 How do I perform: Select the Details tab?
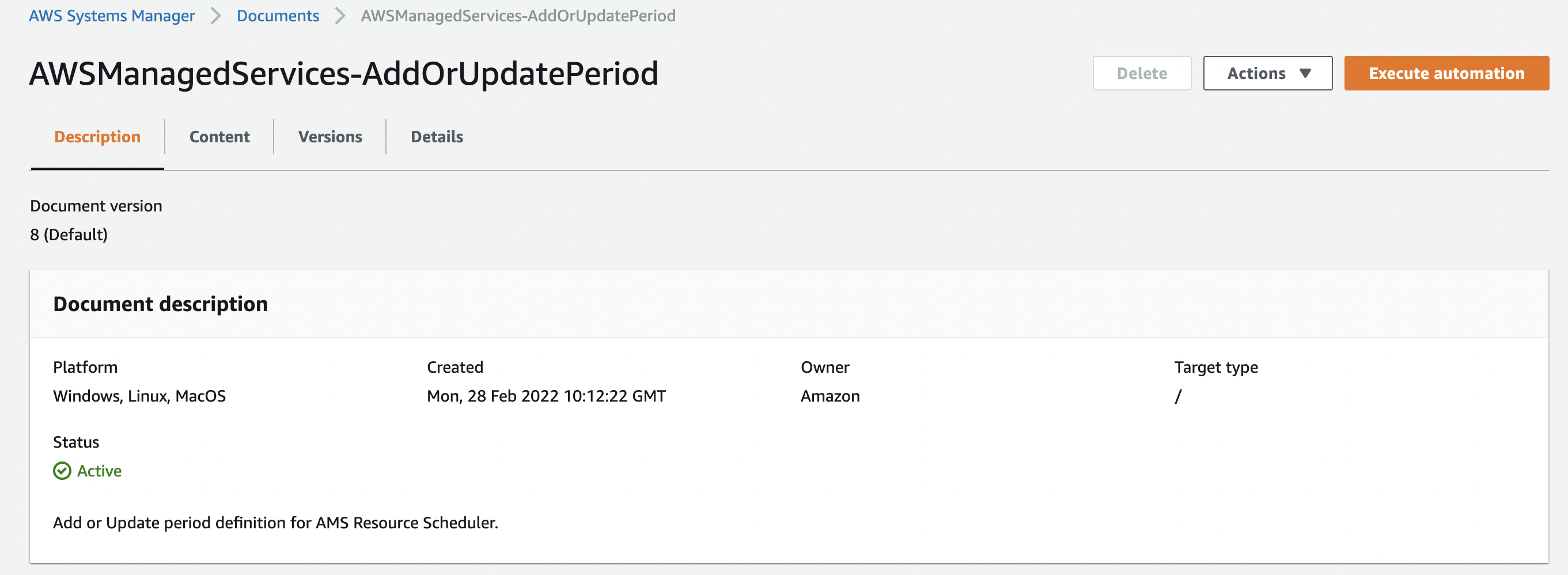point(437,137)
